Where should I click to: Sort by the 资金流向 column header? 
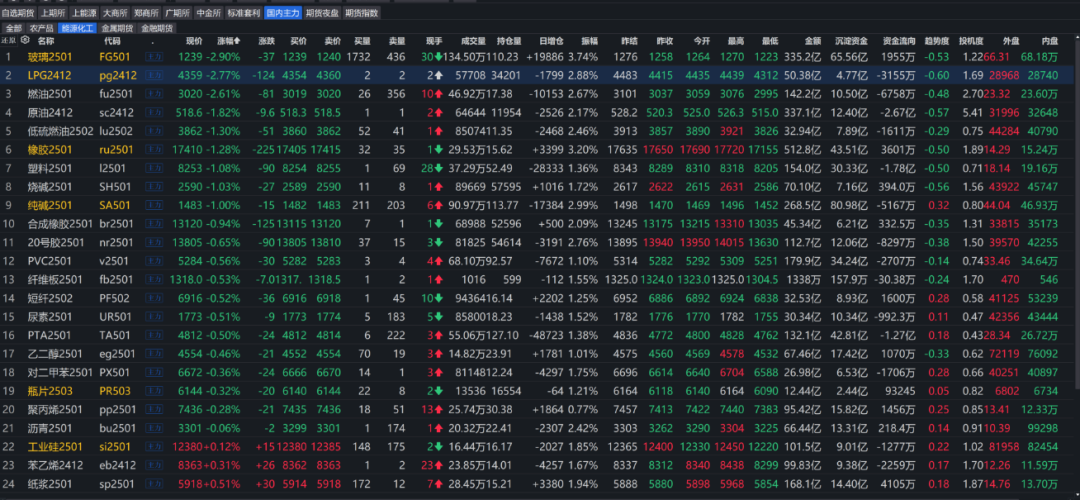click(899, 41)
